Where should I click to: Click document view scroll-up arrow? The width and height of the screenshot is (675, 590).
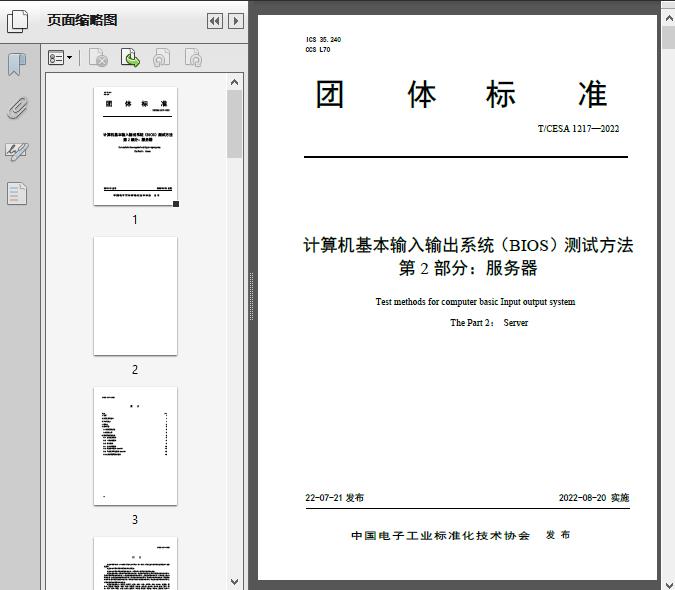click(x=669, y=18)
